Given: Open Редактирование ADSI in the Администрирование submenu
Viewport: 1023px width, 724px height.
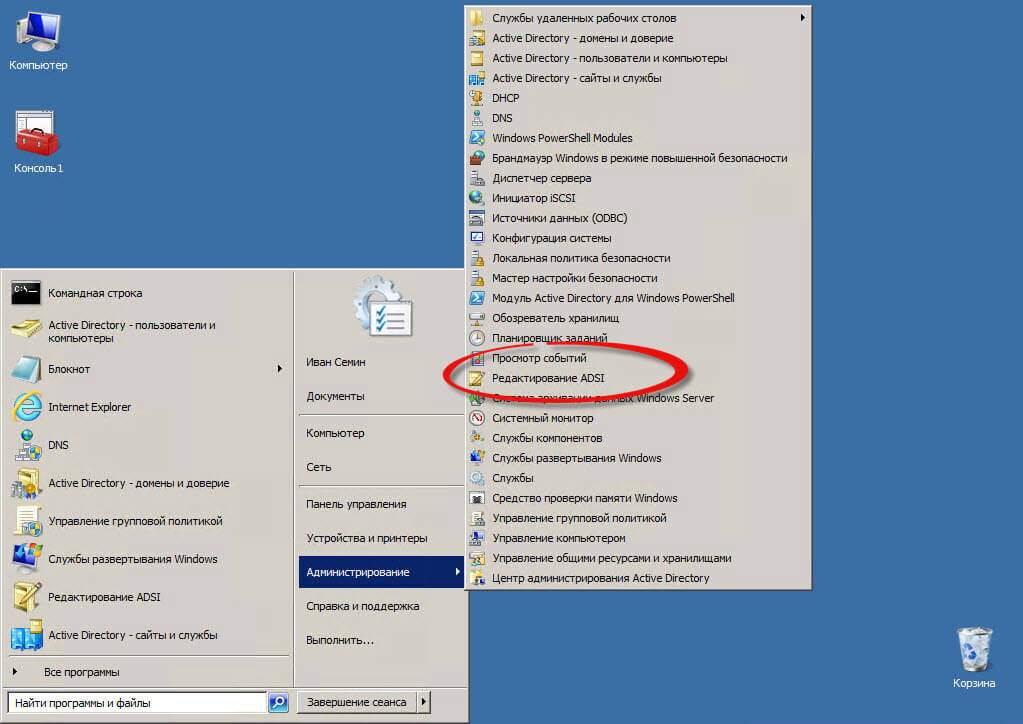Looking at the screenshot, I should tap(638, 378).
